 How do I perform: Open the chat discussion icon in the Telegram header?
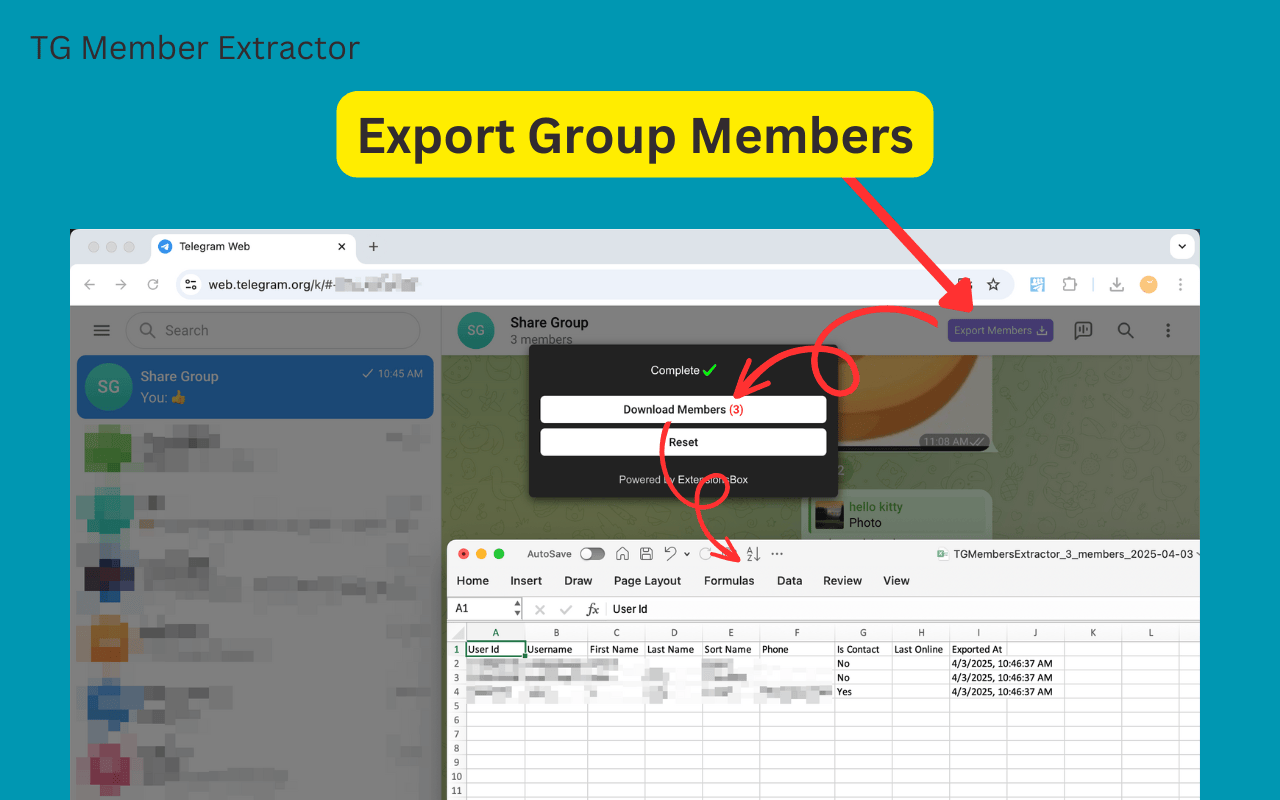coord(1083,330)
